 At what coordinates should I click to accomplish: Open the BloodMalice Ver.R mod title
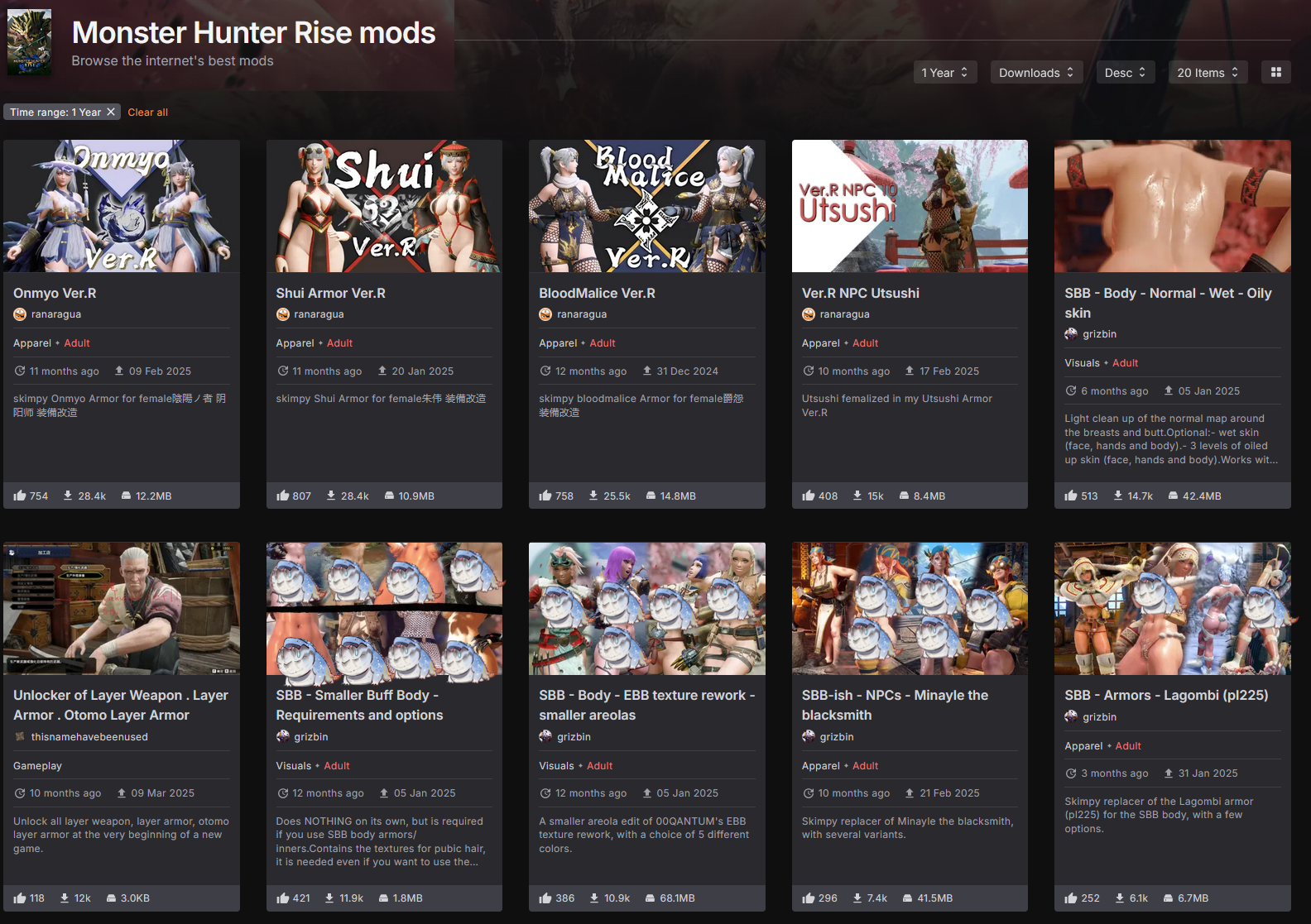(x=597, y=293)
